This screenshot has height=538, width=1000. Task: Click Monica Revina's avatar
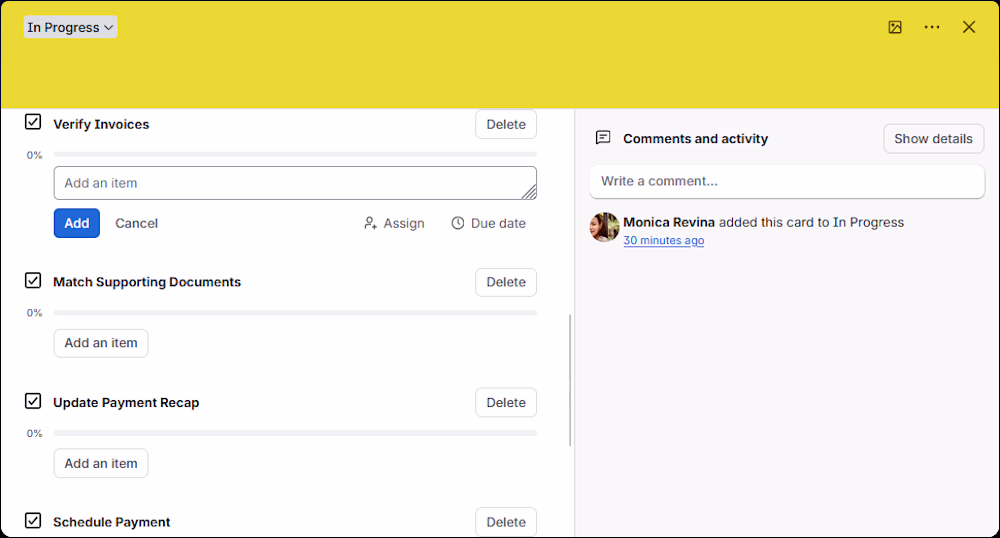605,228
